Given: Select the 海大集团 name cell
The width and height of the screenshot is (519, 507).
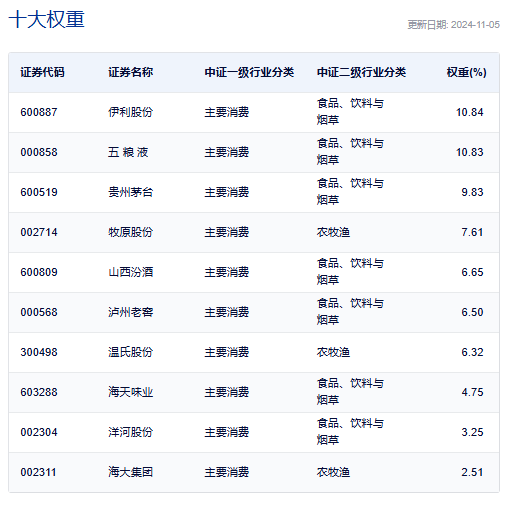Looking at the screenshot, I should [x=130, y=472].
